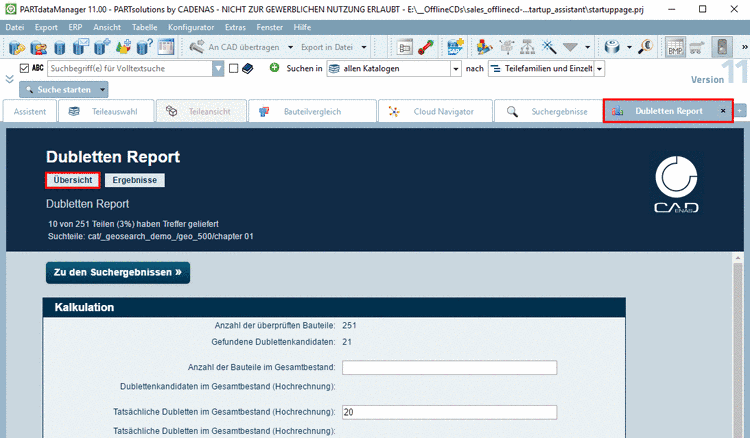Click the Anzahl der Bauteile im Gesamtbestand field
The width and height of the screenshot is (750, 438).
coord(450,367)
